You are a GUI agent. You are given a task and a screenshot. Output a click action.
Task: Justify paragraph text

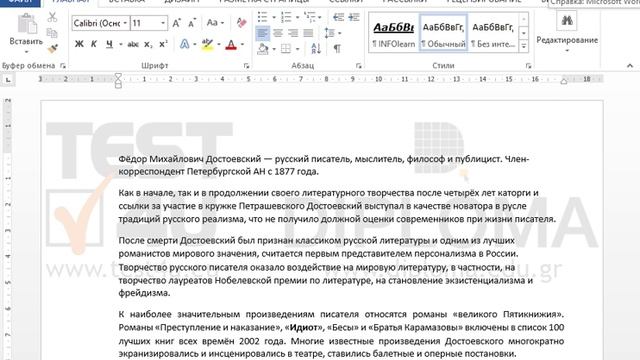coord(309,33)
